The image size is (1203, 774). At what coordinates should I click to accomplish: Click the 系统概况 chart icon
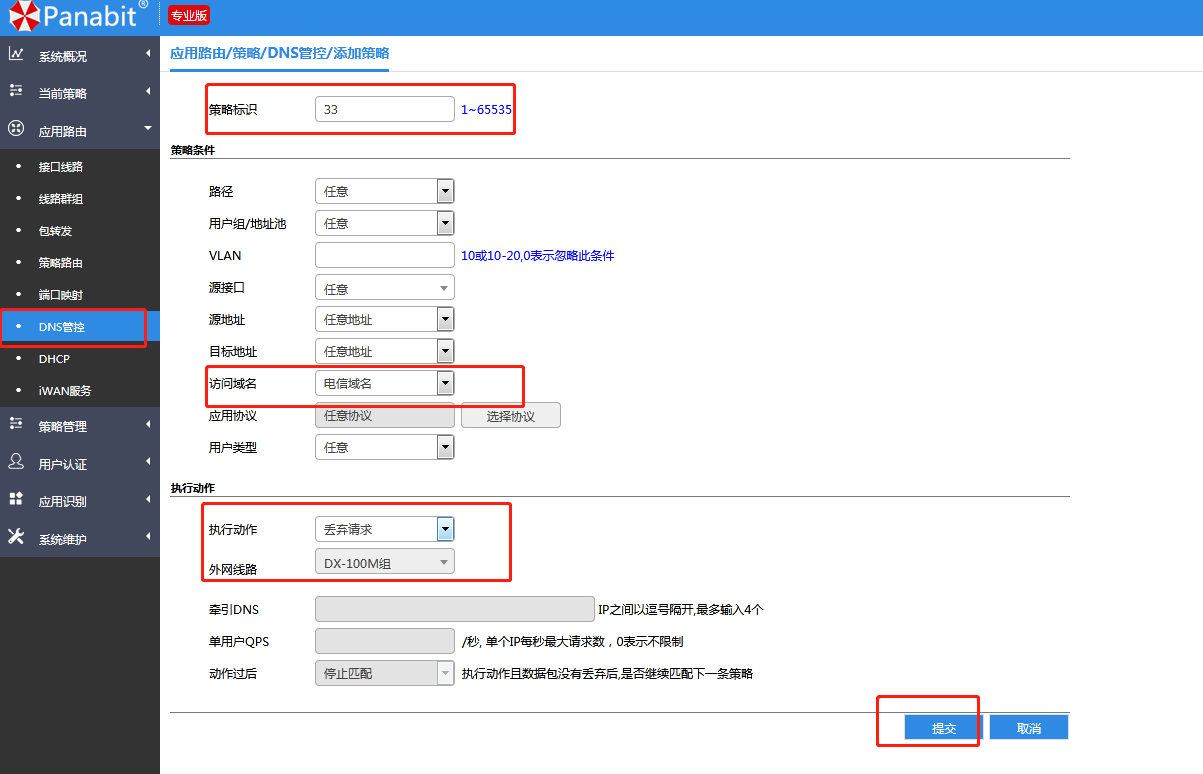pos(16,54)
